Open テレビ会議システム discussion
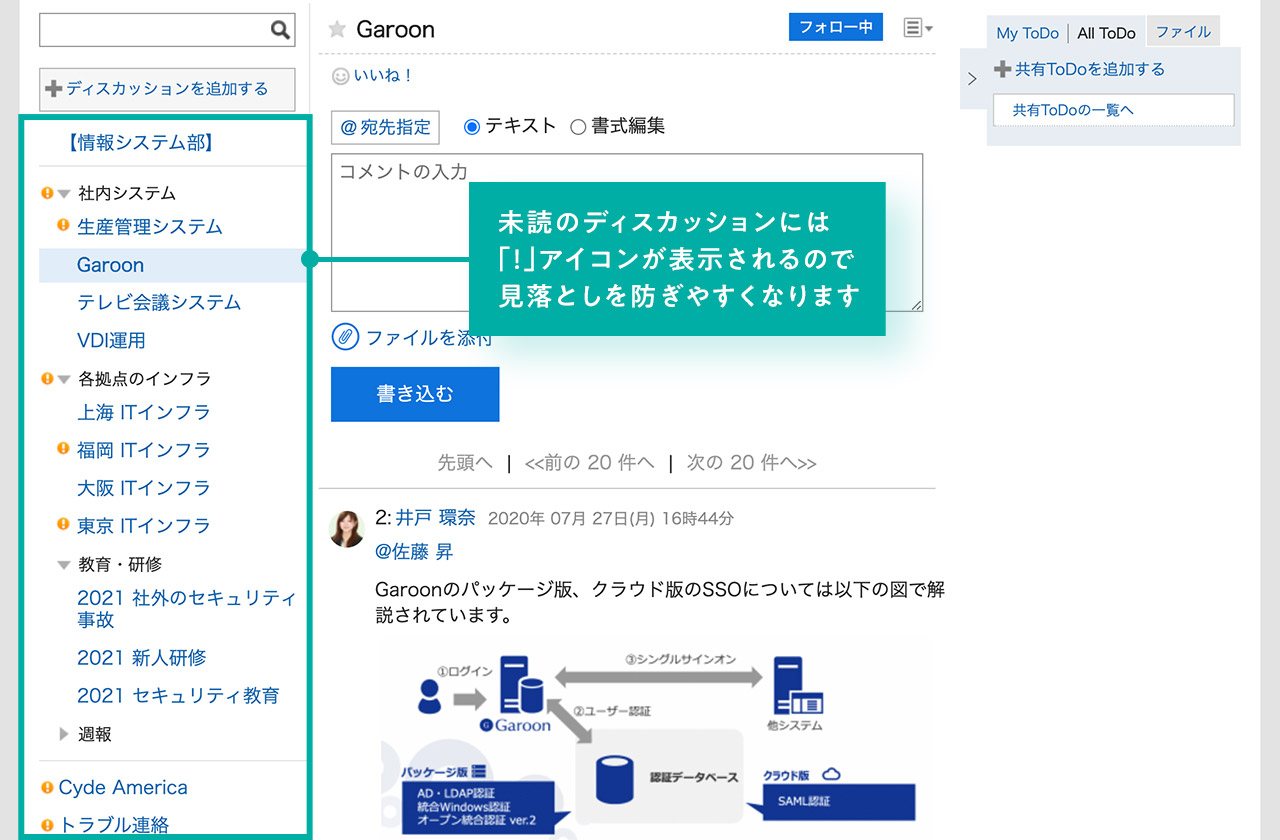This screenshot has width=1280, height=840. [159, 302]
